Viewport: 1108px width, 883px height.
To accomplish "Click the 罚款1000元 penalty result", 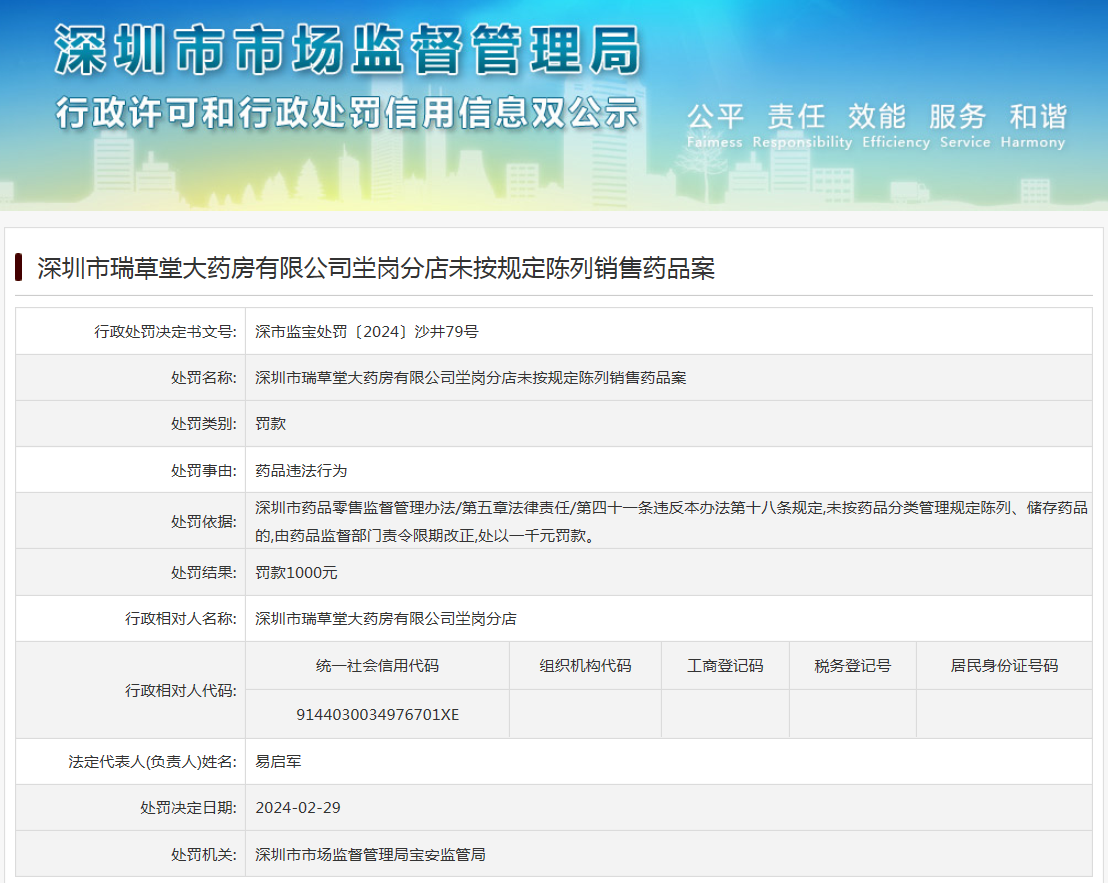I will pyautogui.click(x=296, y=573).
